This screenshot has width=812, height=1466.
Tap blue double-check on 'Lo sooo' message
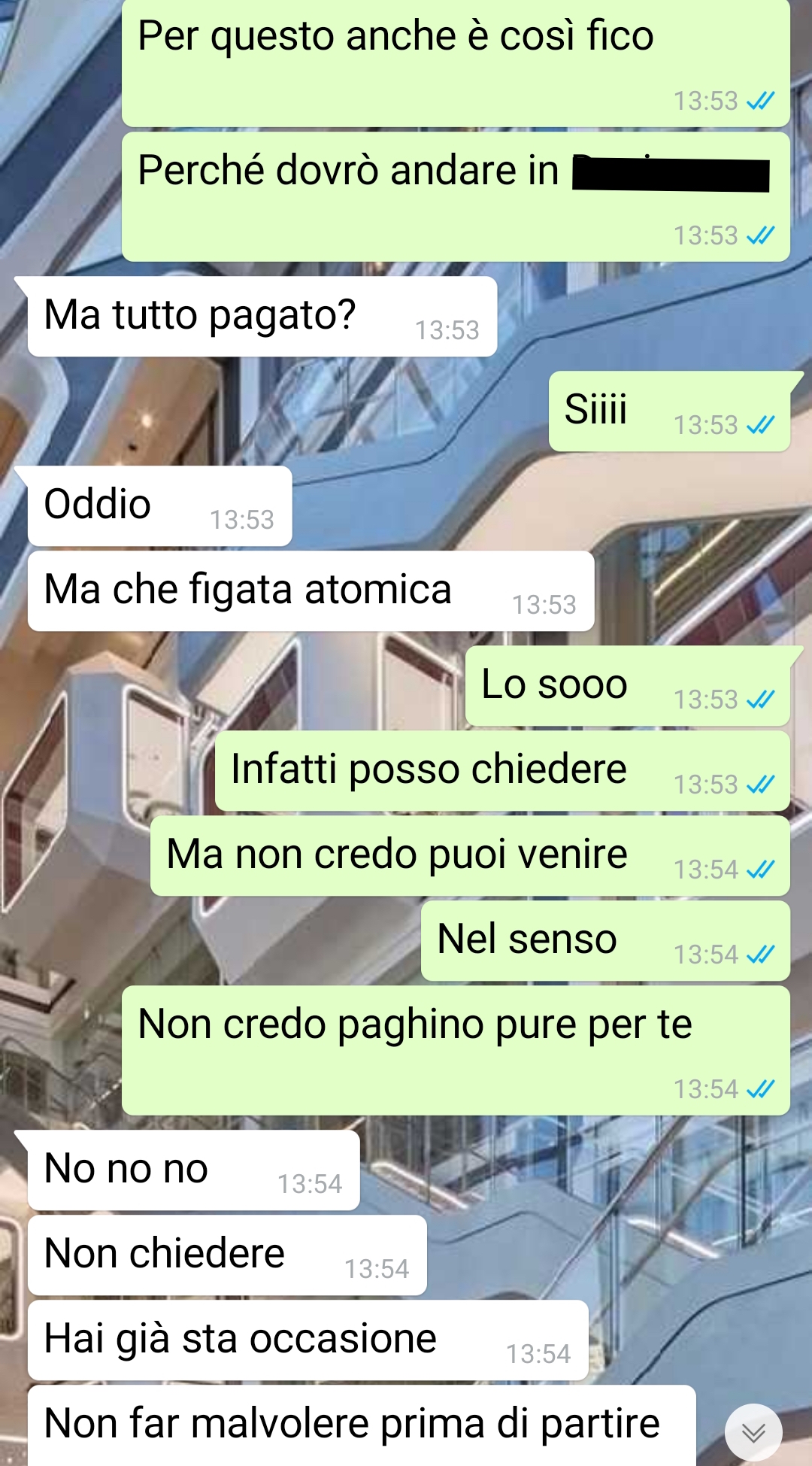coord(760,700)
